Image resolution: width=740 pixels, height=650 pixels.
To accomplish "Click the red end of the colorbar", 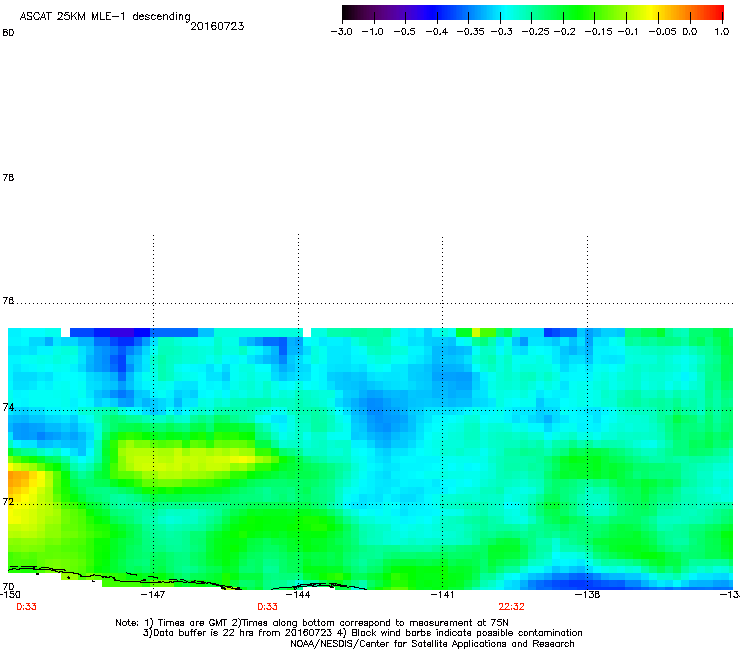I will coord(715,12).
